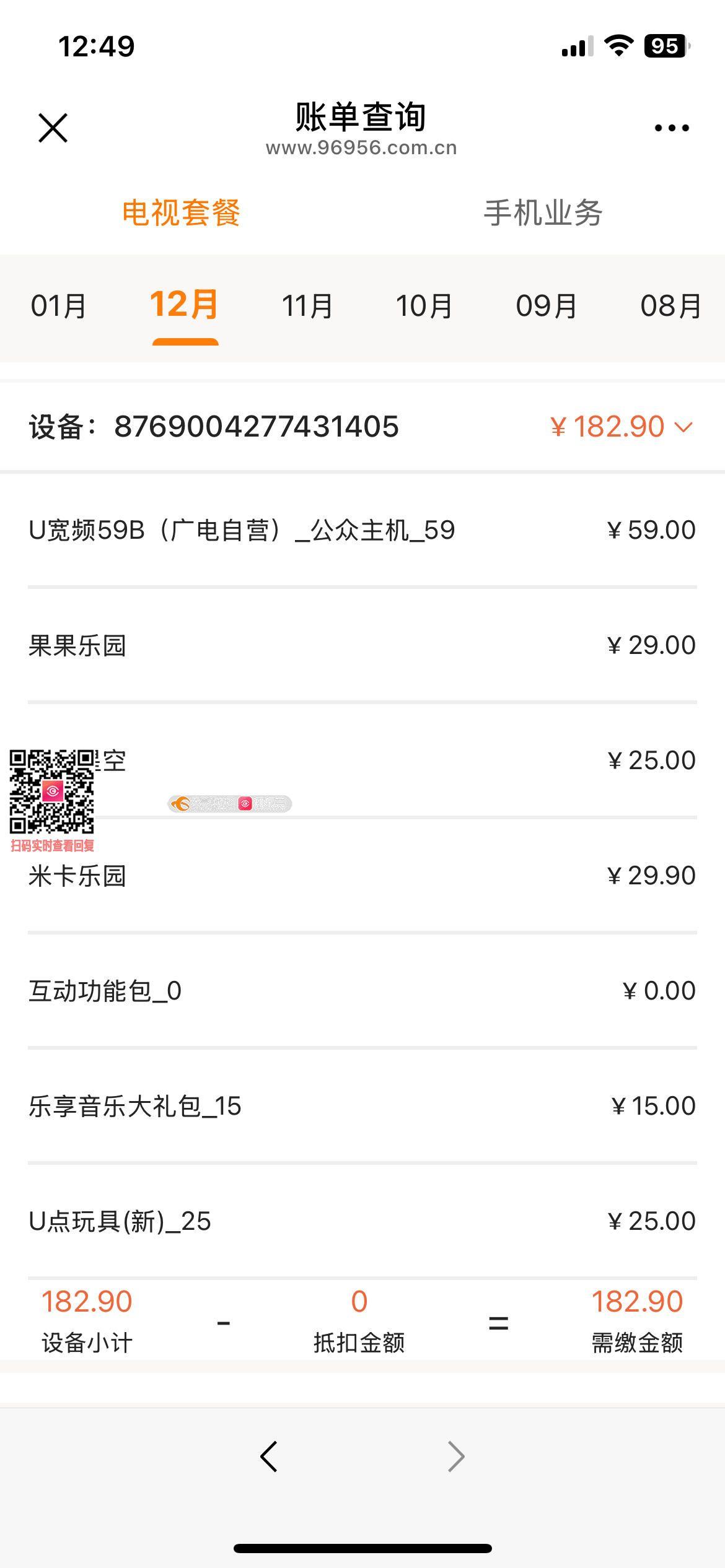This screenshot has width=725, height=1568.
Task: Tap the device number 8769004277431405 row
Action: click(x=257, y=427)
